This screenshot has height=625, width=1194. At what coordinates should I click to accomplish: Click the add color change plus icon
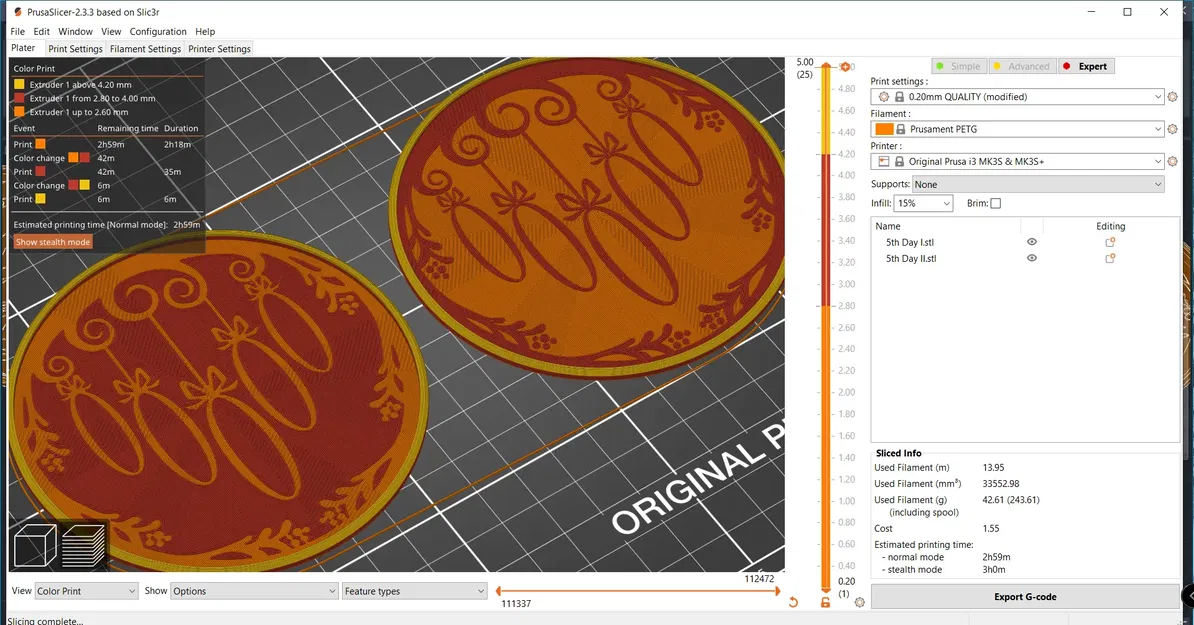click(x=844, y=67)
